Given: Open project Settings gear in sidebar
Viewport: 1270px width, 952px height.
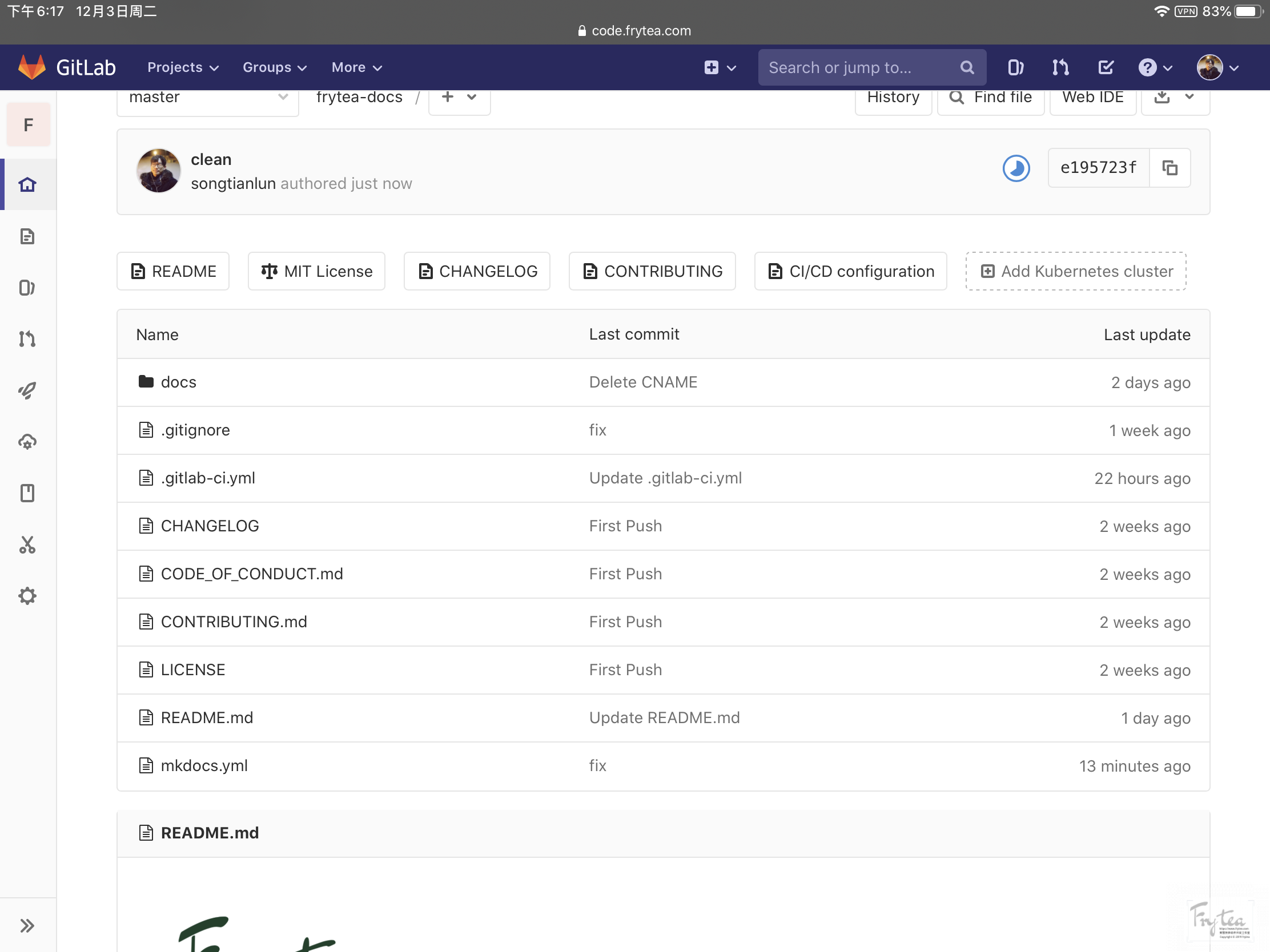Looking at the screenshot, I should 27,596.
